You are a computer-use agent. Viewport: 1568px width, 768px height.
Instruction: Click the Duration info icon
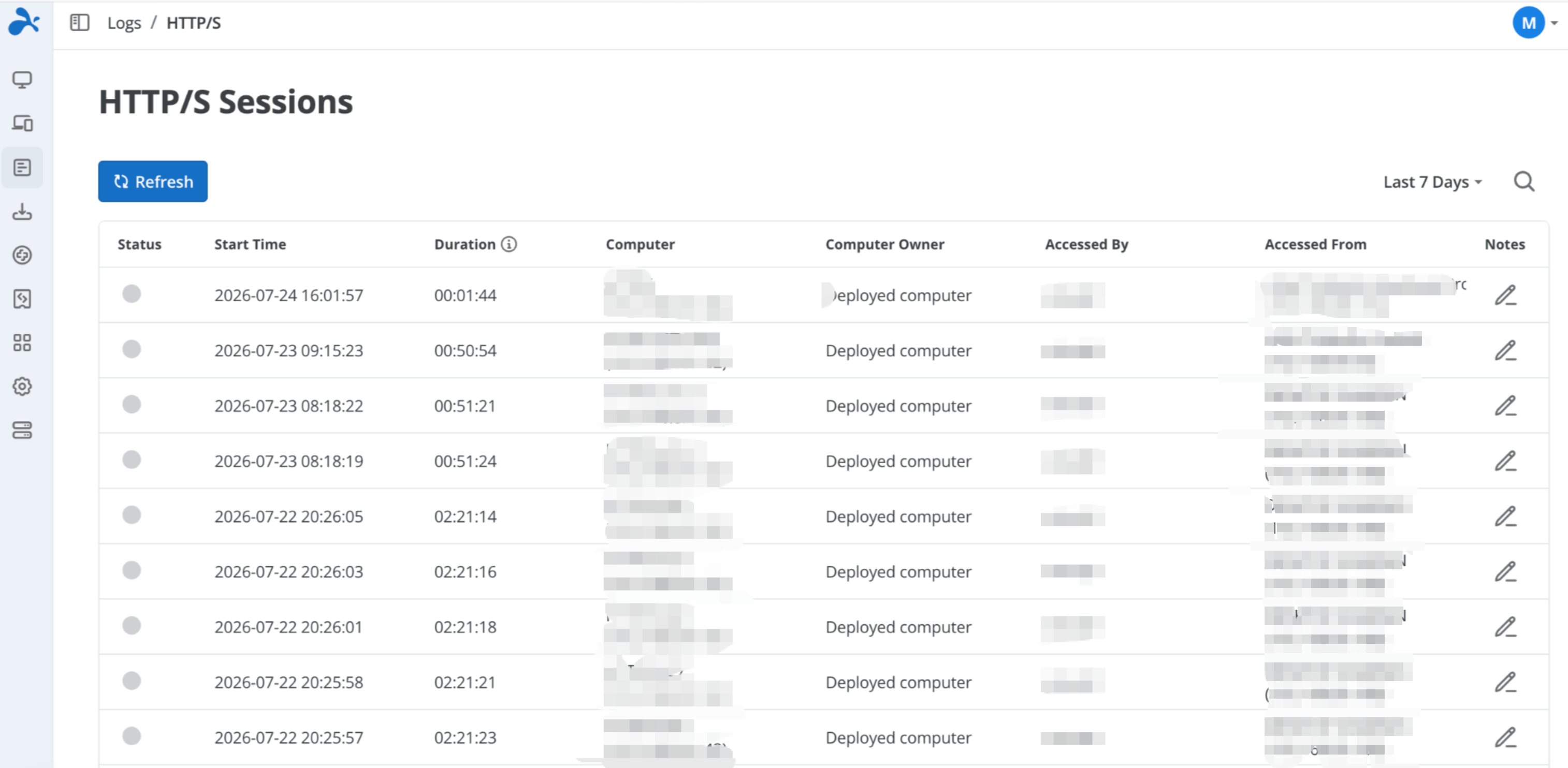pos(509,244)
